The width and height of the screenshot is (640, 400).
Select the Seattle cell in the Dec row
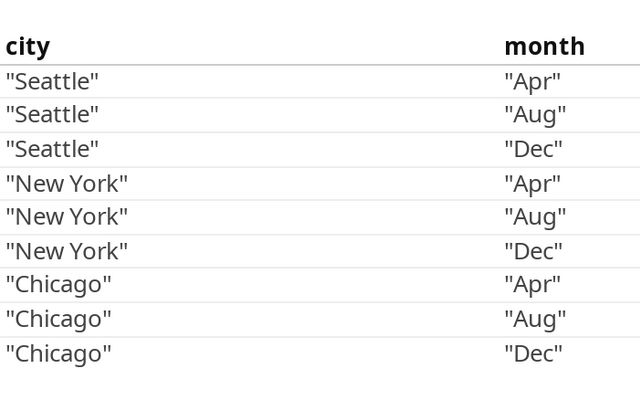point(53,149)
